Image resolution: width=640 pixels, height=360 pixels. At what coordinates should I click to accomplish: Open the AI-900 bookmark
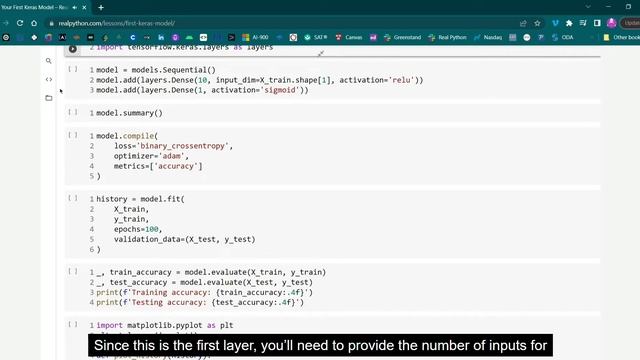click(255, 37)
